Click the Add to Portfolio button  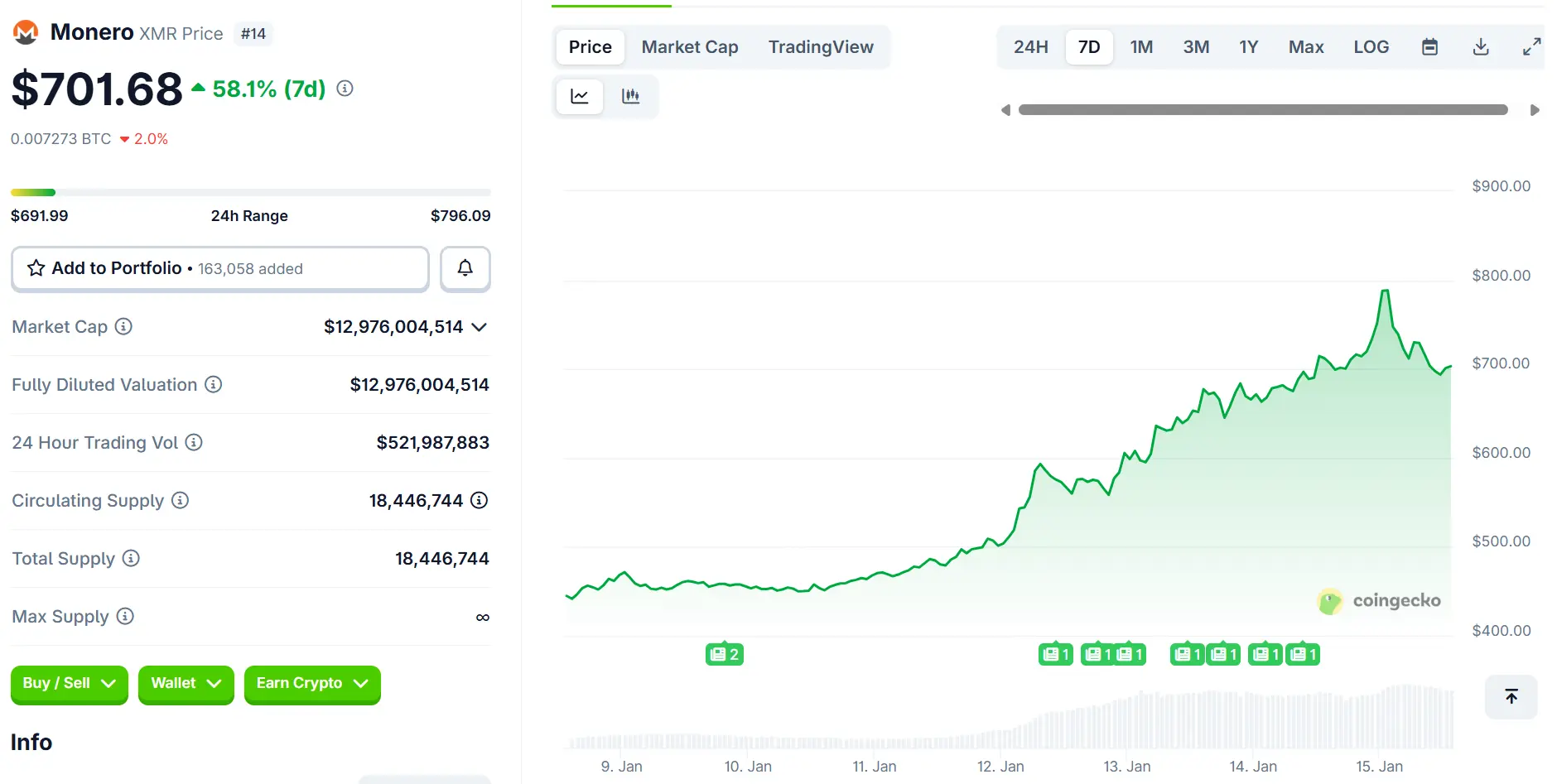116,268
